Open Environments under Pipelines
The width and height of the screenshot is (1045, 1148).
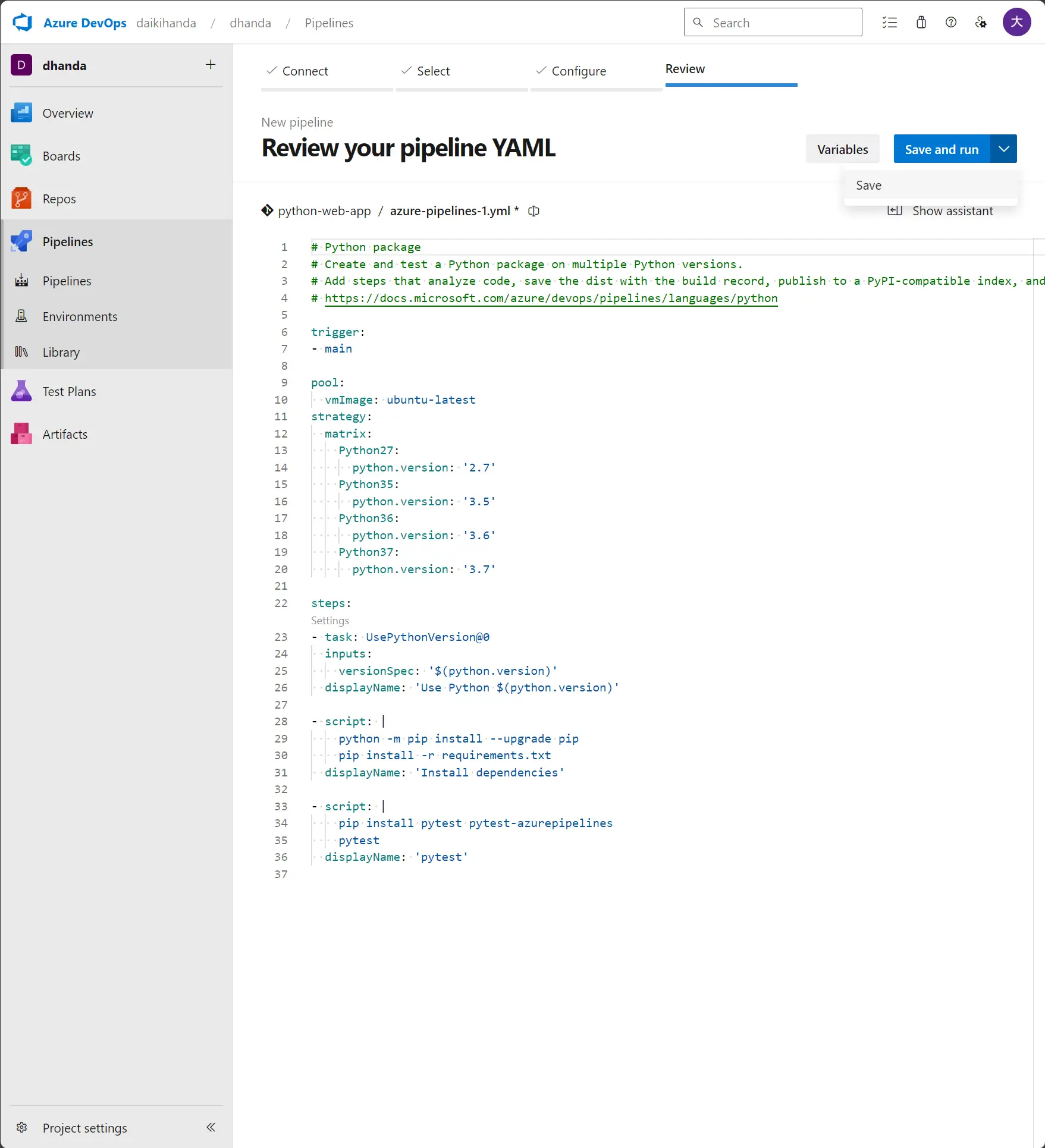point(117,316)
